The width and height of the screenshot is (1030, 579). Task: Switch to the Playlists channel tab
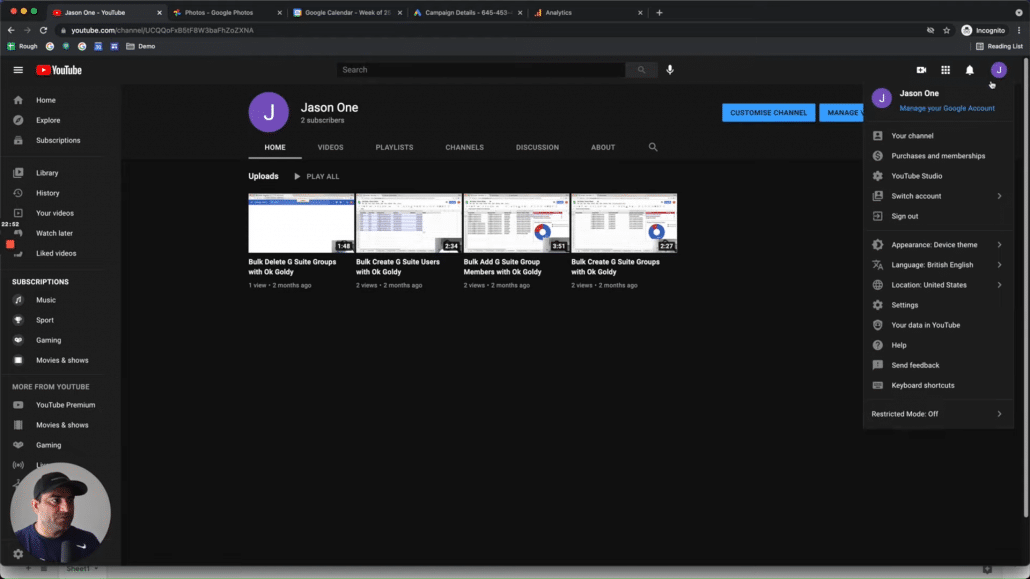click(394, 147)
